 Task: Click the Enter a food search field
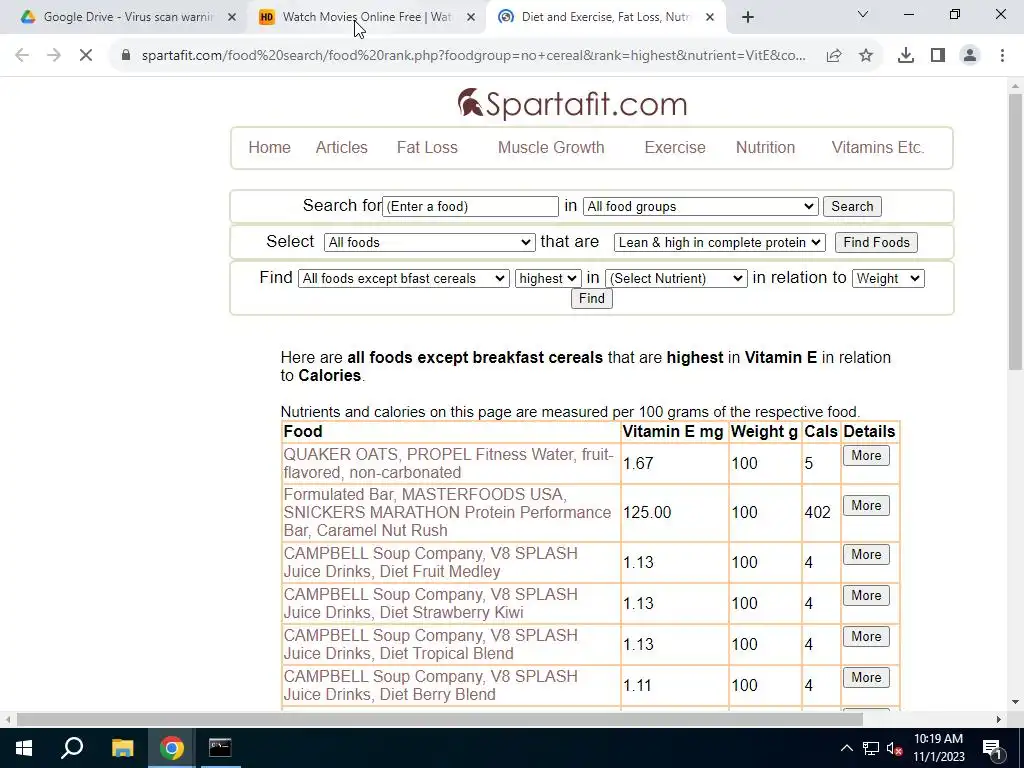tap(470, 206)
